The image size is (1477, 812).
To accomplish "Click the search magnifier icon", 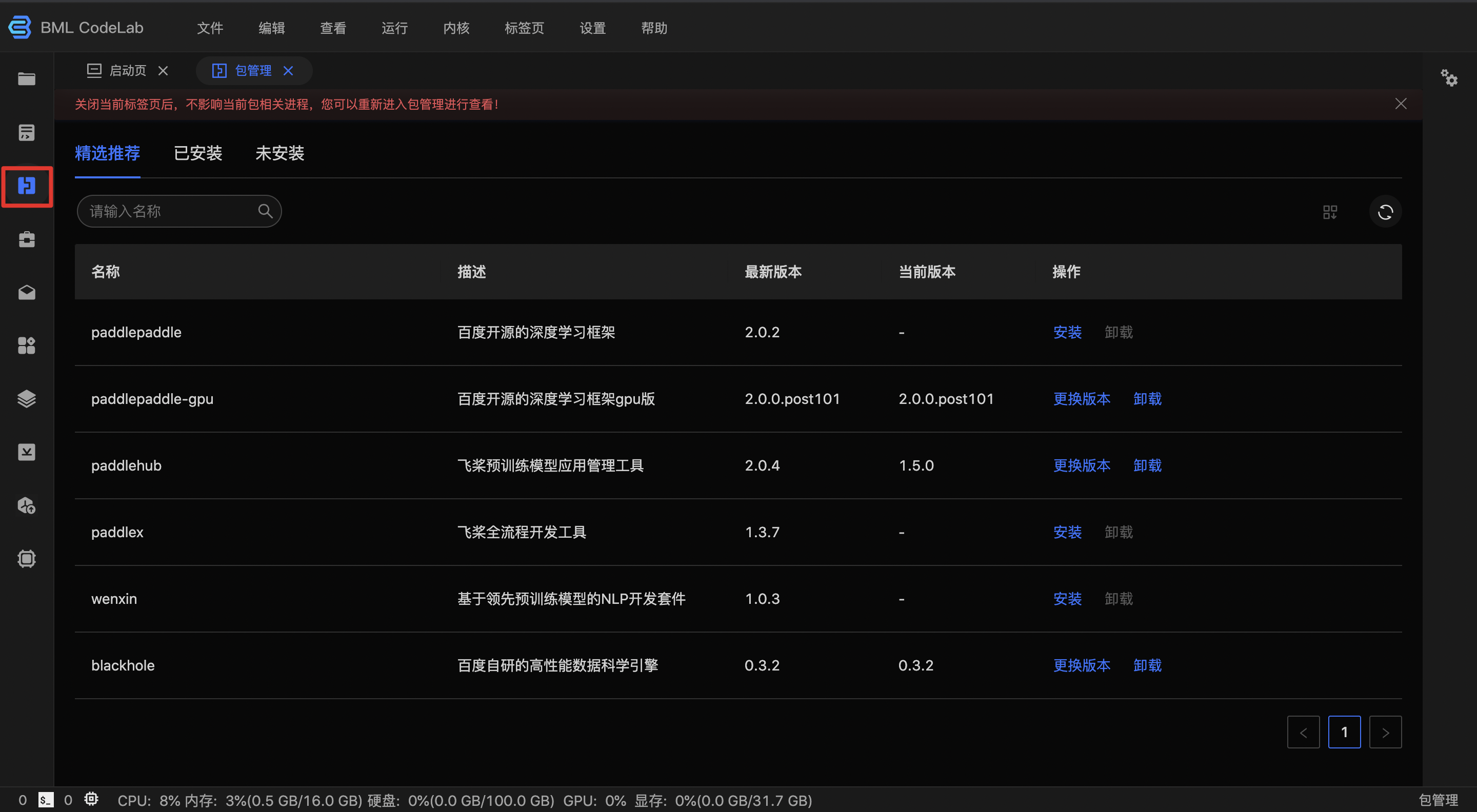I will tap(265, 211).
